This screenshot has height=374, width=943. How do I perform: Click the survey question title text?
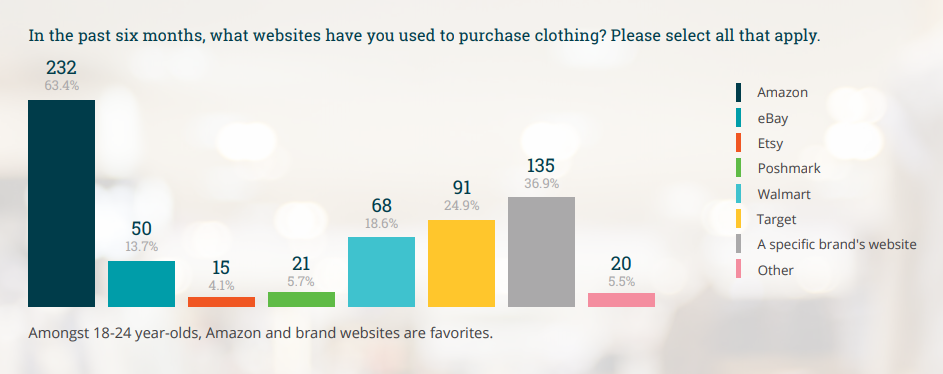coord(424,35)
